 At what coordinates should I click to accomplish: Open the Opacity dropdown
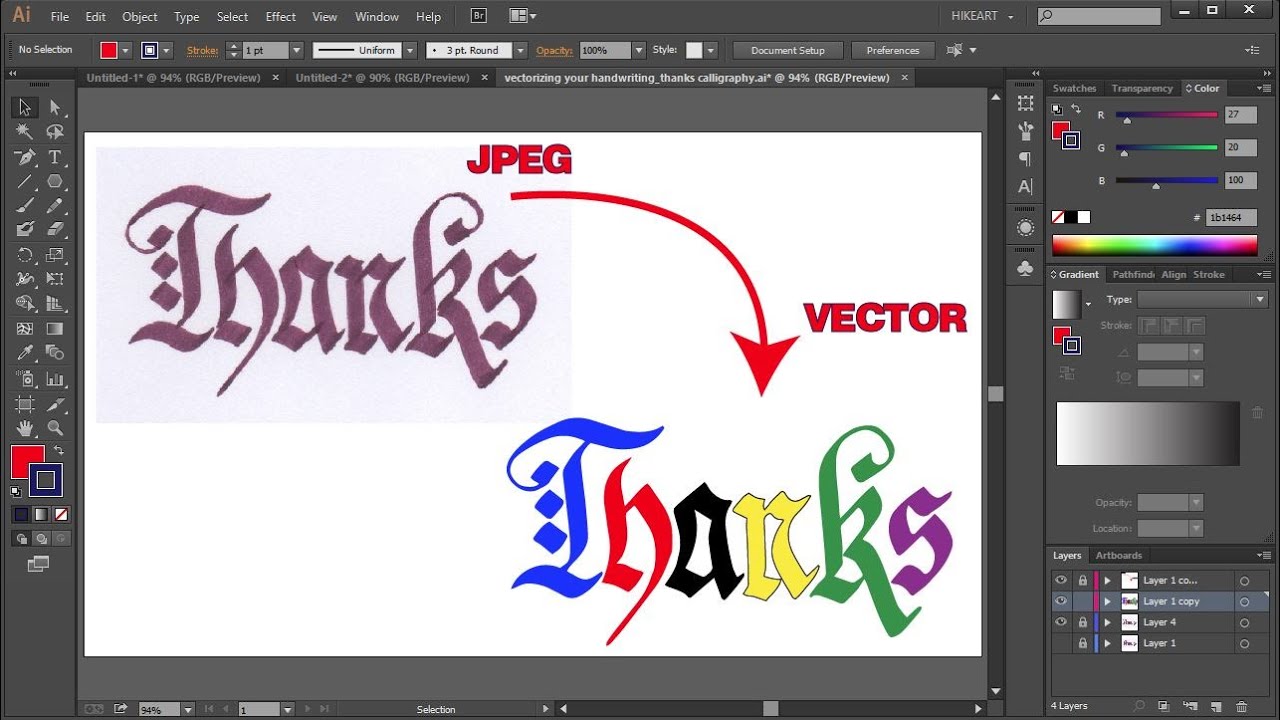point(1195,502)
